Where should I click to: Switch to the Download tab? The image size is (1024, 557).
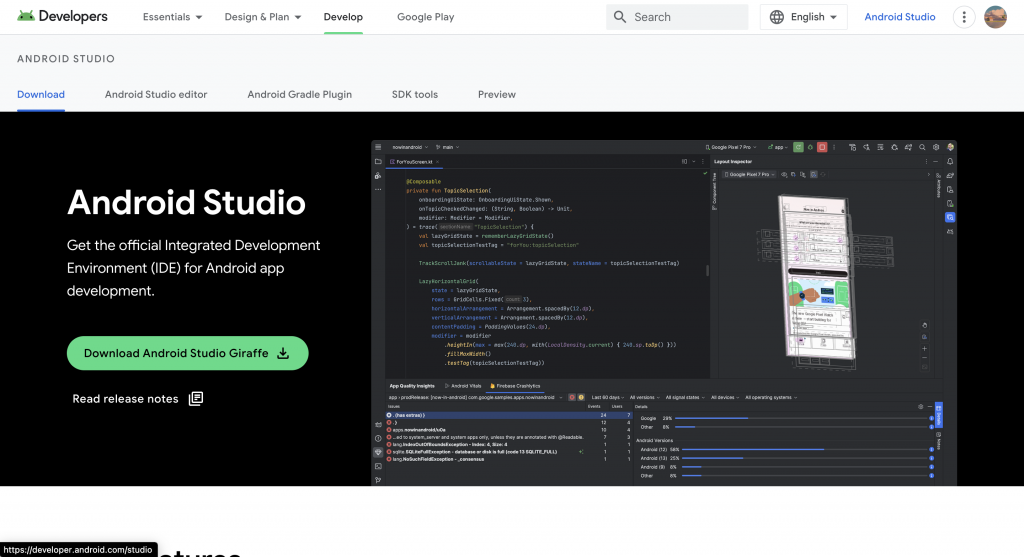pyautogui.click(x=40, y=95)
